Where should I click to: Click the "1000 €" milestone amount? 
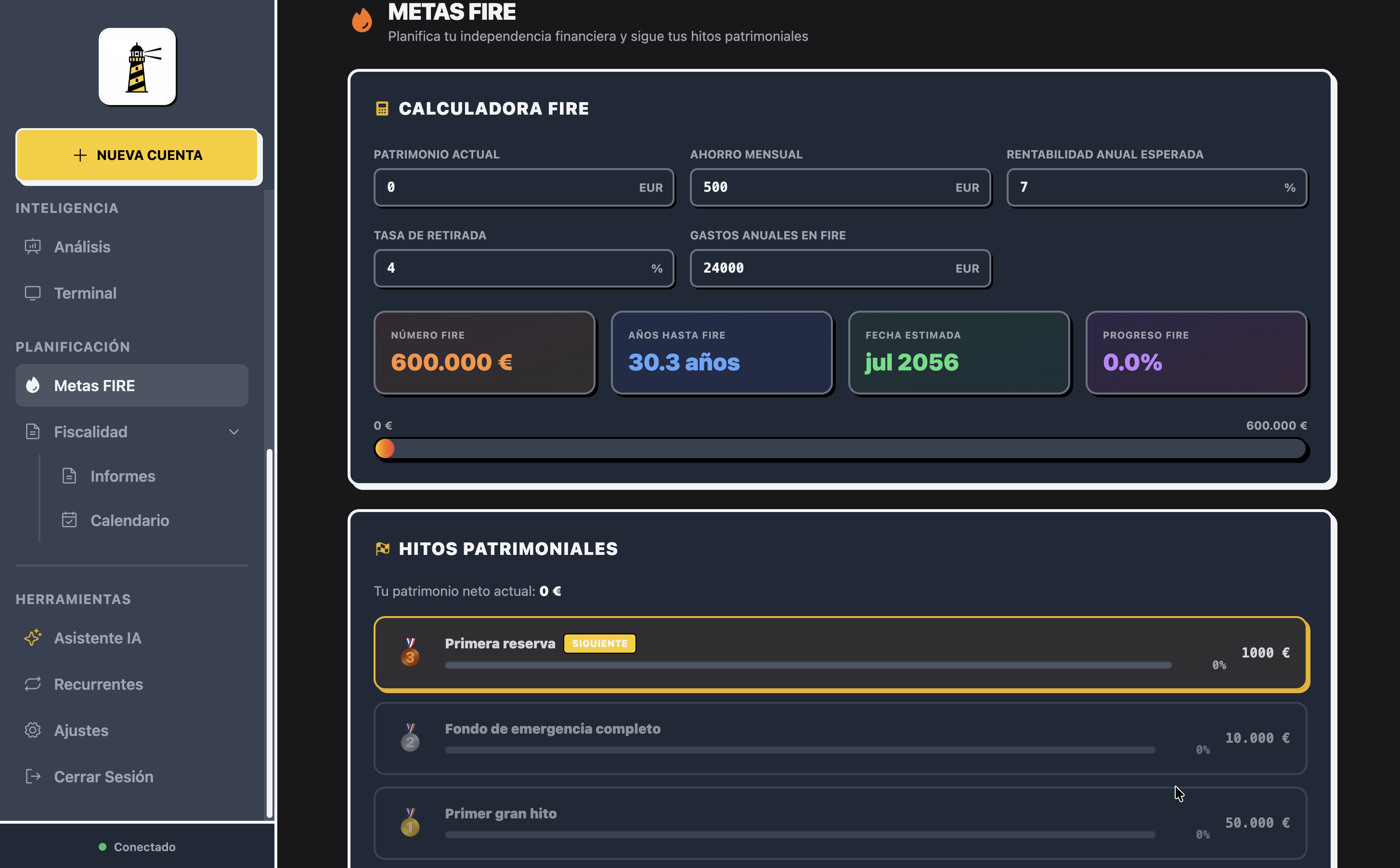point(1266,653)
